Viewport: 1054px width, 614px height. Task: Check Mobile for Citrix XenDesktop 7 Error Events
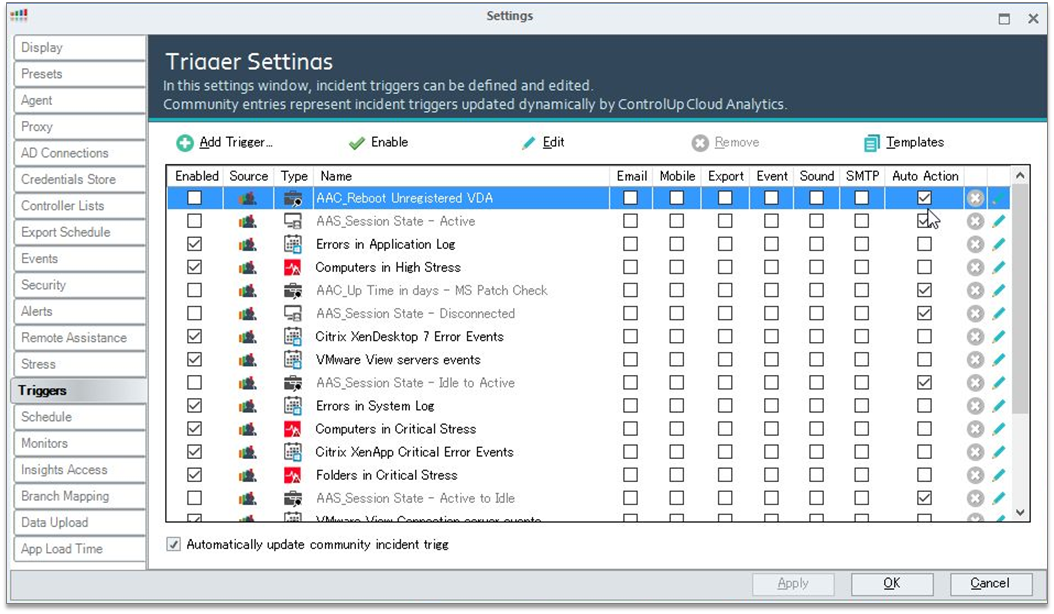677,336
